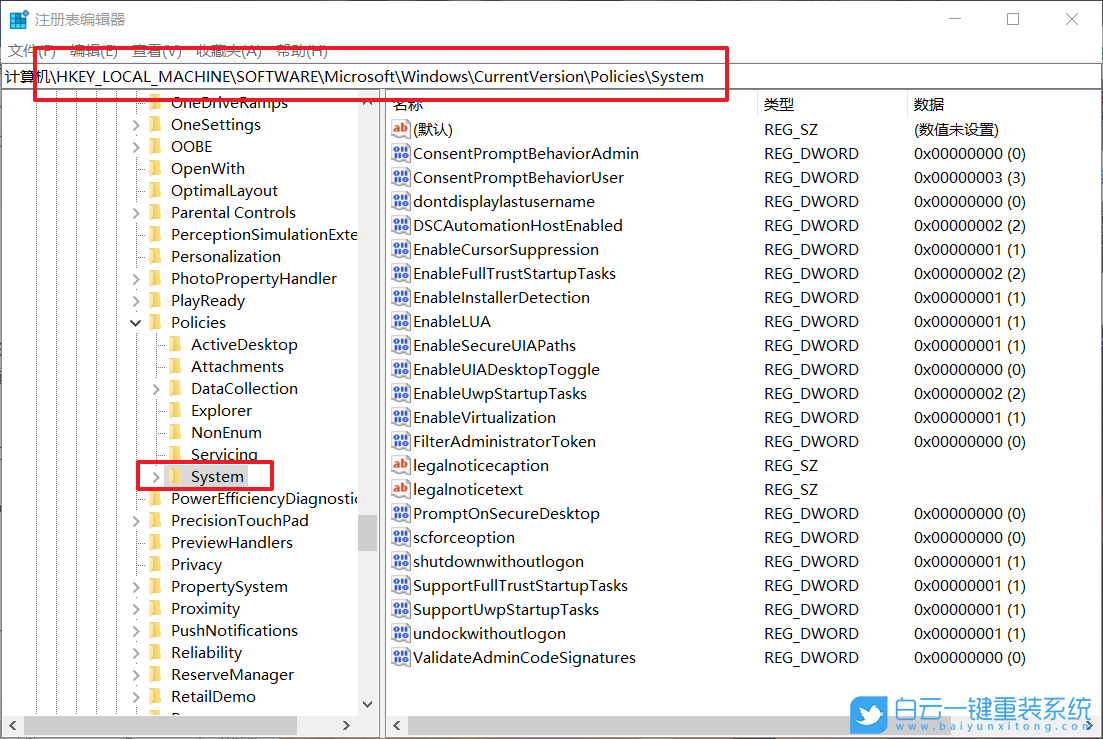Image resolution: width=1103 pixels, height=739 pixels.
Task: Open the 查看(V) menu
Action: (x=157, y=51)
